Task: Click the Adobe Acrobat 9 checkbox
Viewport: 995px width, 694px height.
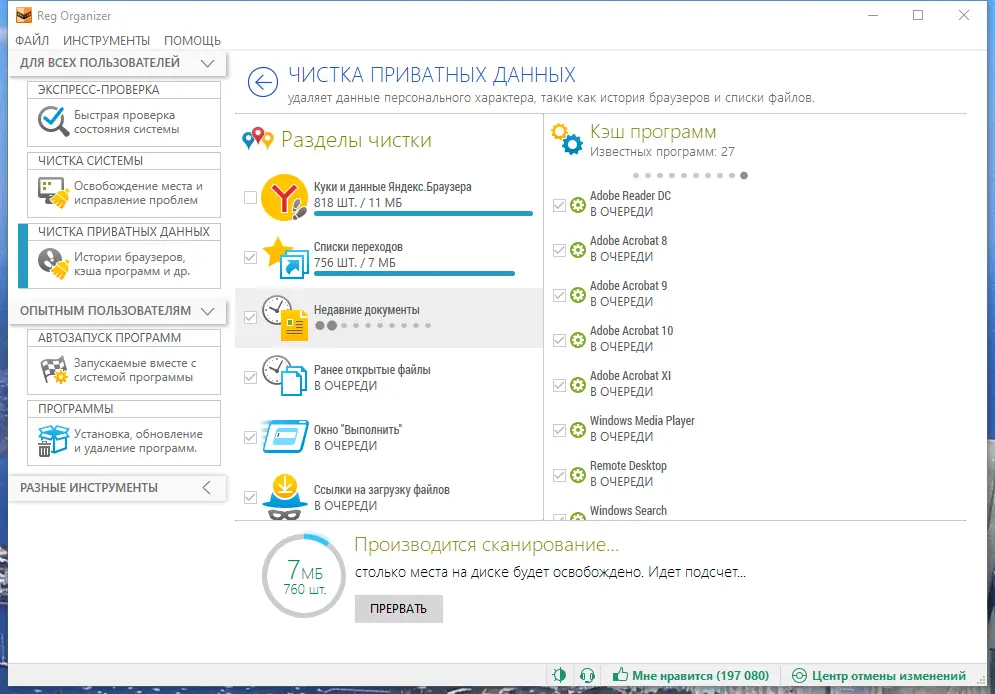Action: pyautogui.click(x=559, y=295)
